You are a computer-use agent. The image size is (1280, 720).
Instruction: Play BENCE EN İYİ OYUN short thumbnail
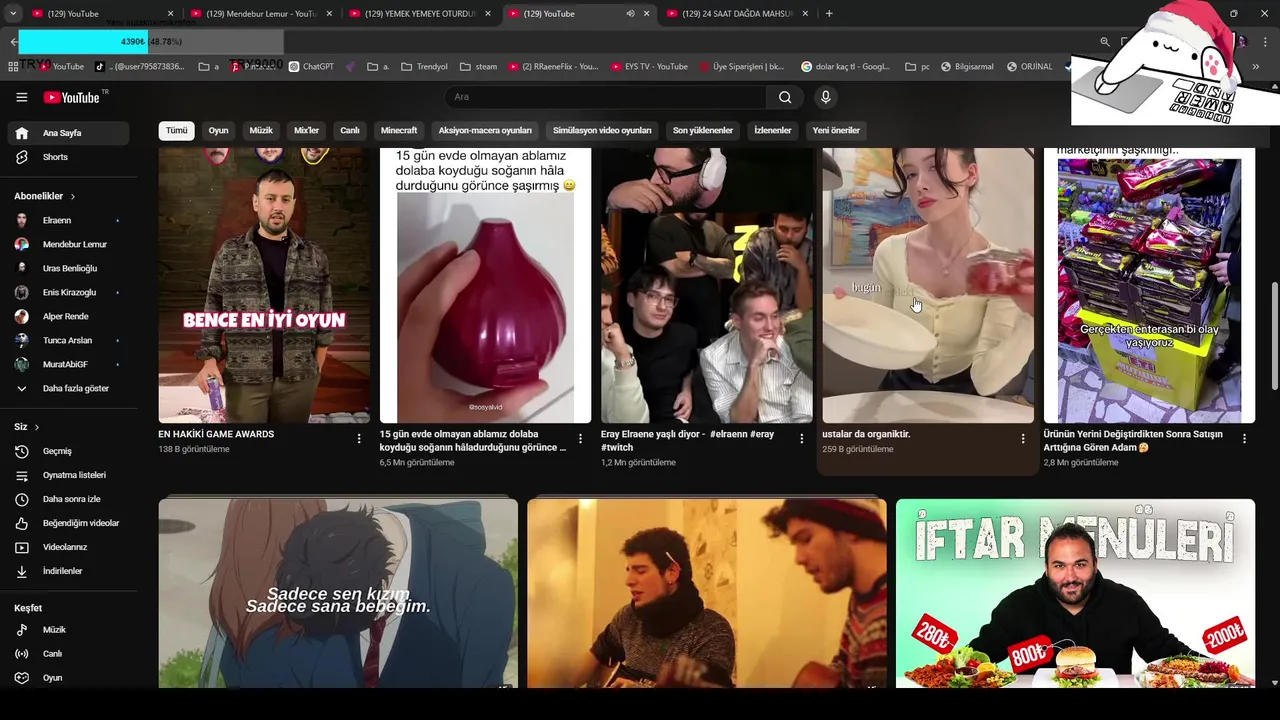(264, 285)
